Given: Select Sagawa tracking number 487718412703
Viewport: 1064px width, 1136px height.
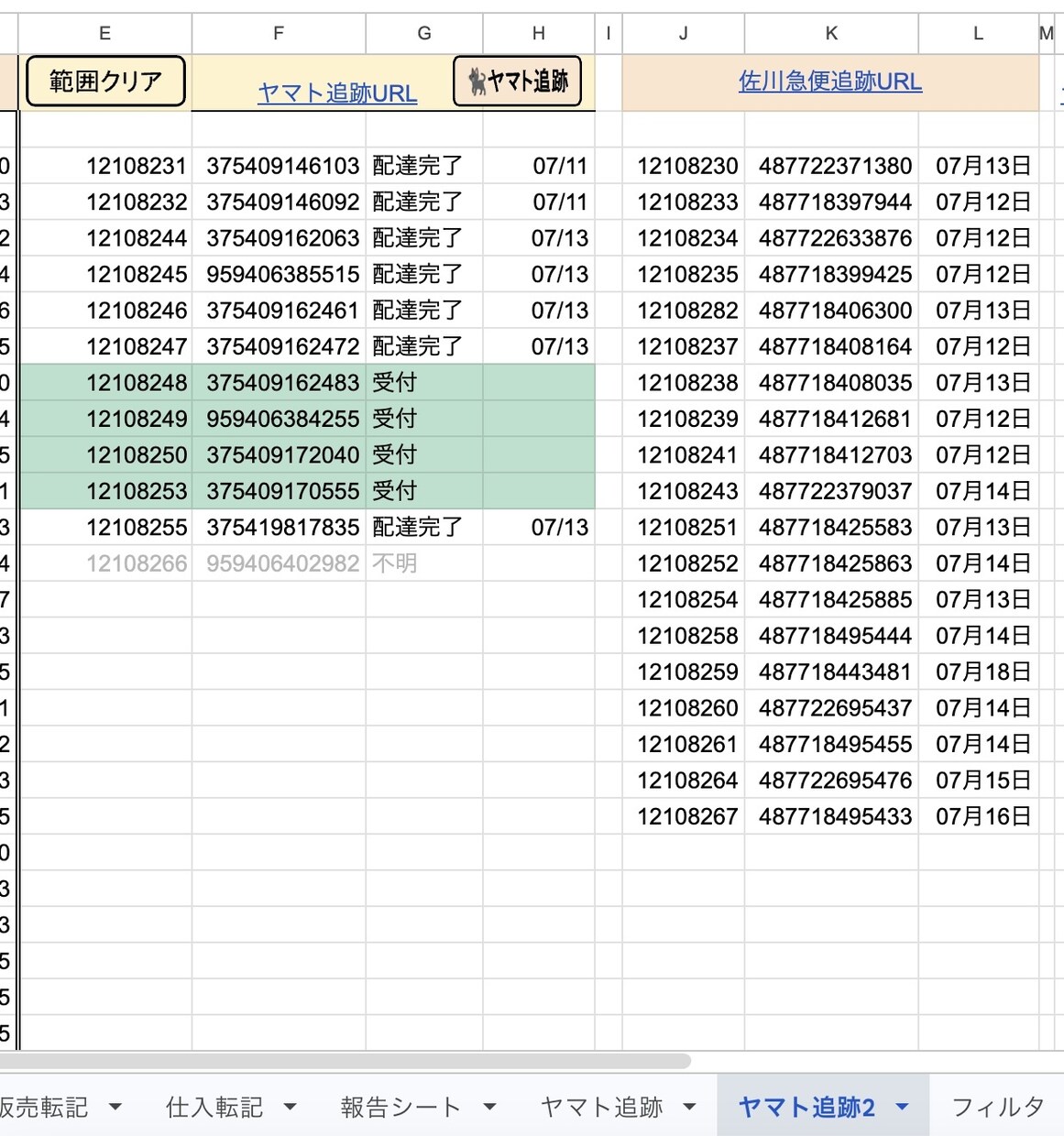Looking at the screenshot, I should pyautogui.click(x=831, y=454).
